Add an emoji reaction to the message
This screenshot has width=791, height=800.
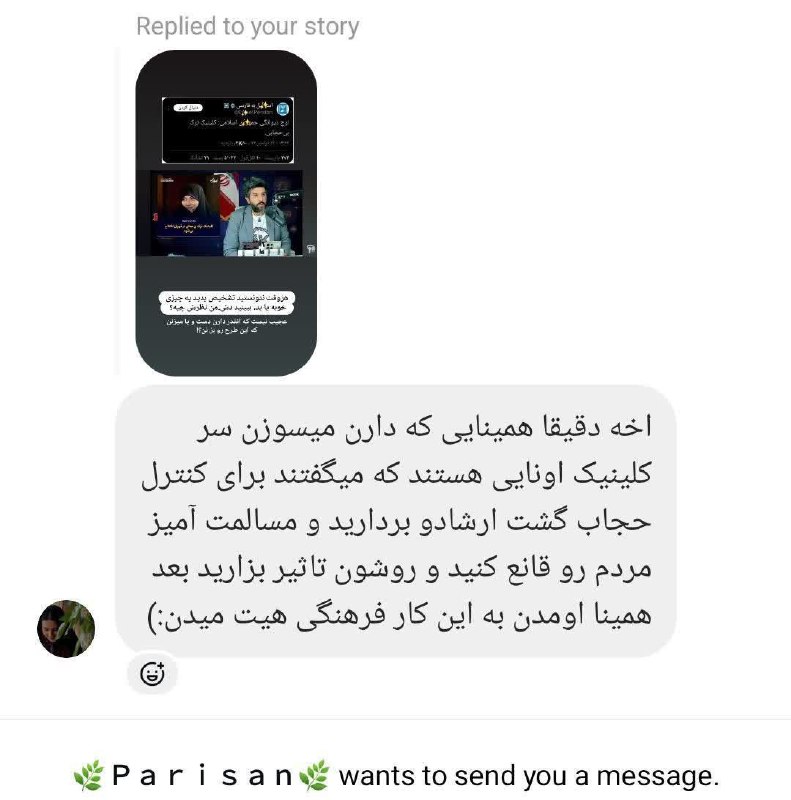(x=152, y=673)
